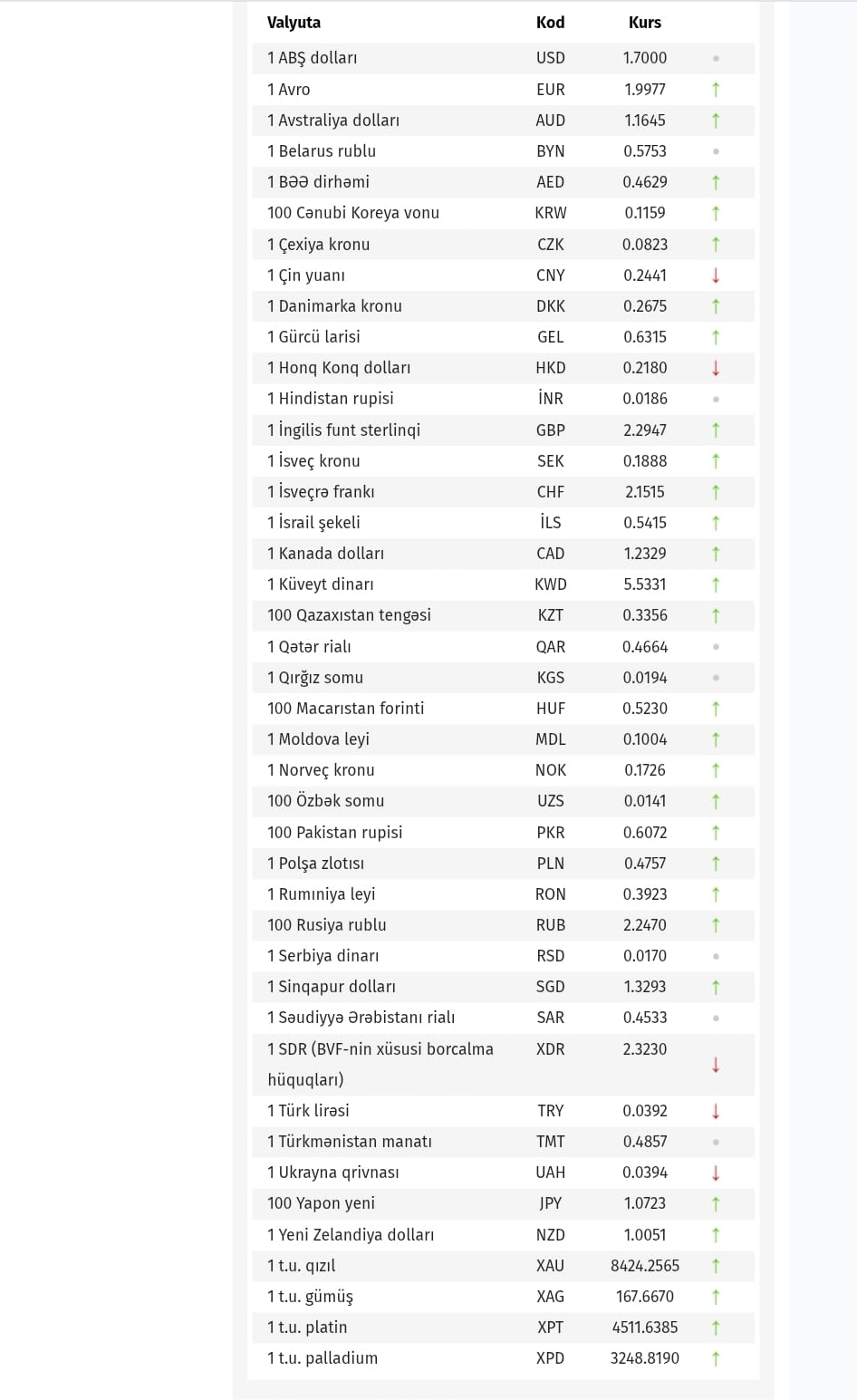Click the green up arrow for KWD
Screen dimensions: 857x1400
(x=716, y=584)
